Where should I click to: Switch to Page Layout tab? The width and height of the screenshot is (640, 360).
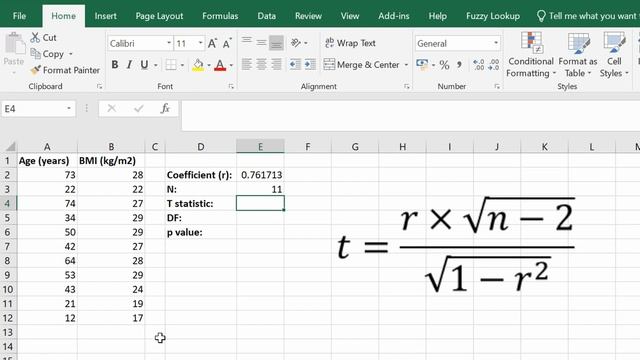pos(159,16)
